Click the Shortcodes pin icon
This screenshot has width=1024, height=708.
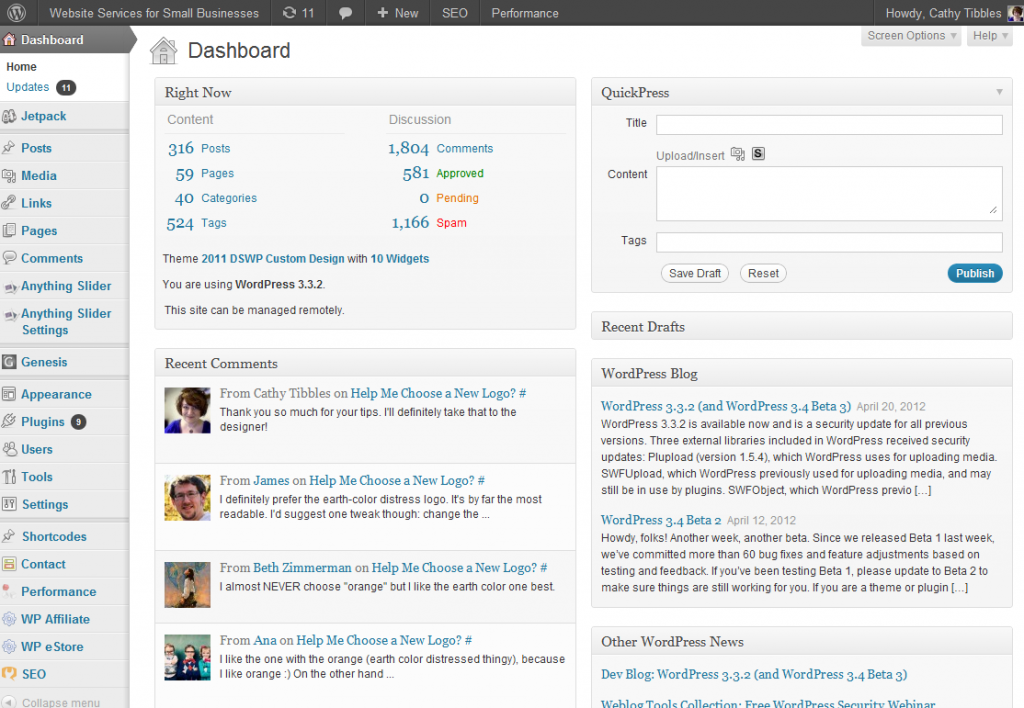coord(8,536)
